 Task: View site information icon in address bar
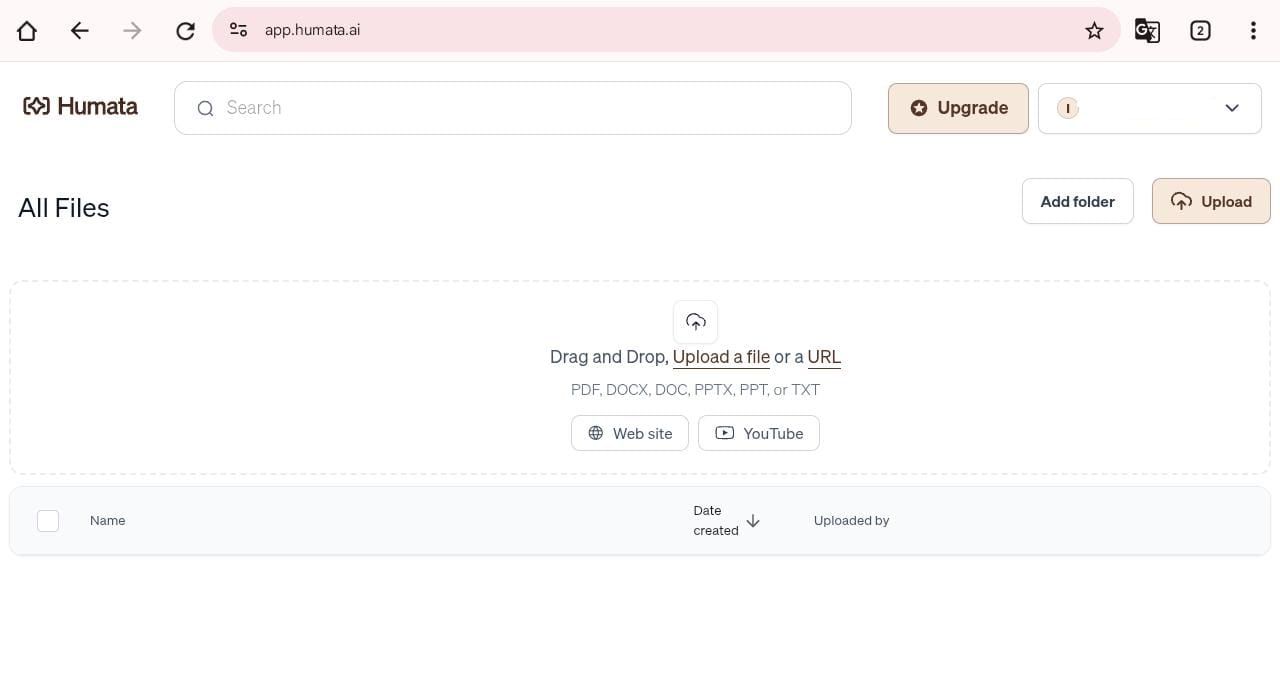pos(238,30)
